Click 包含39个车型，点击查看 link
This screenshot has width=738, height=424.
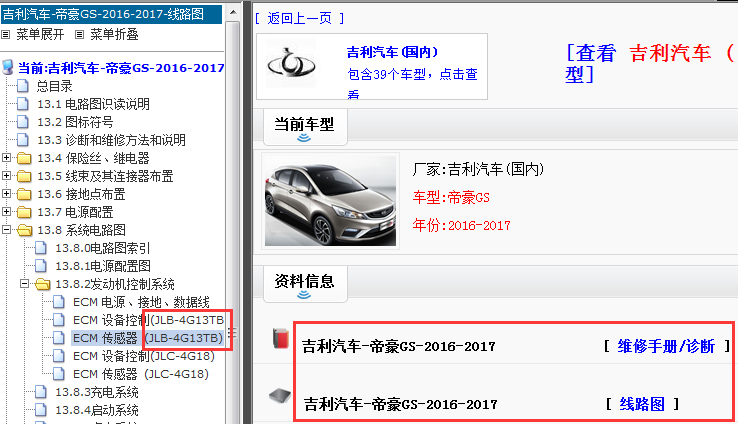[412, 84]
